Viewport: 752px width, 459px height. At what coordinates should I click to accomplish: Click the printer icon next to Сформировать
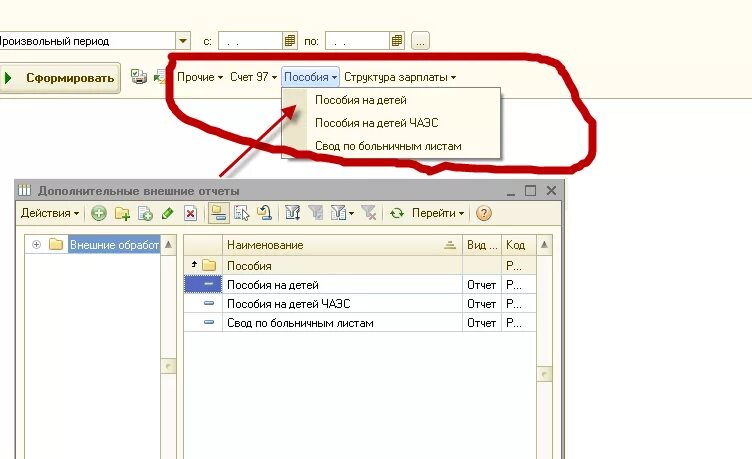pos(139,77)
